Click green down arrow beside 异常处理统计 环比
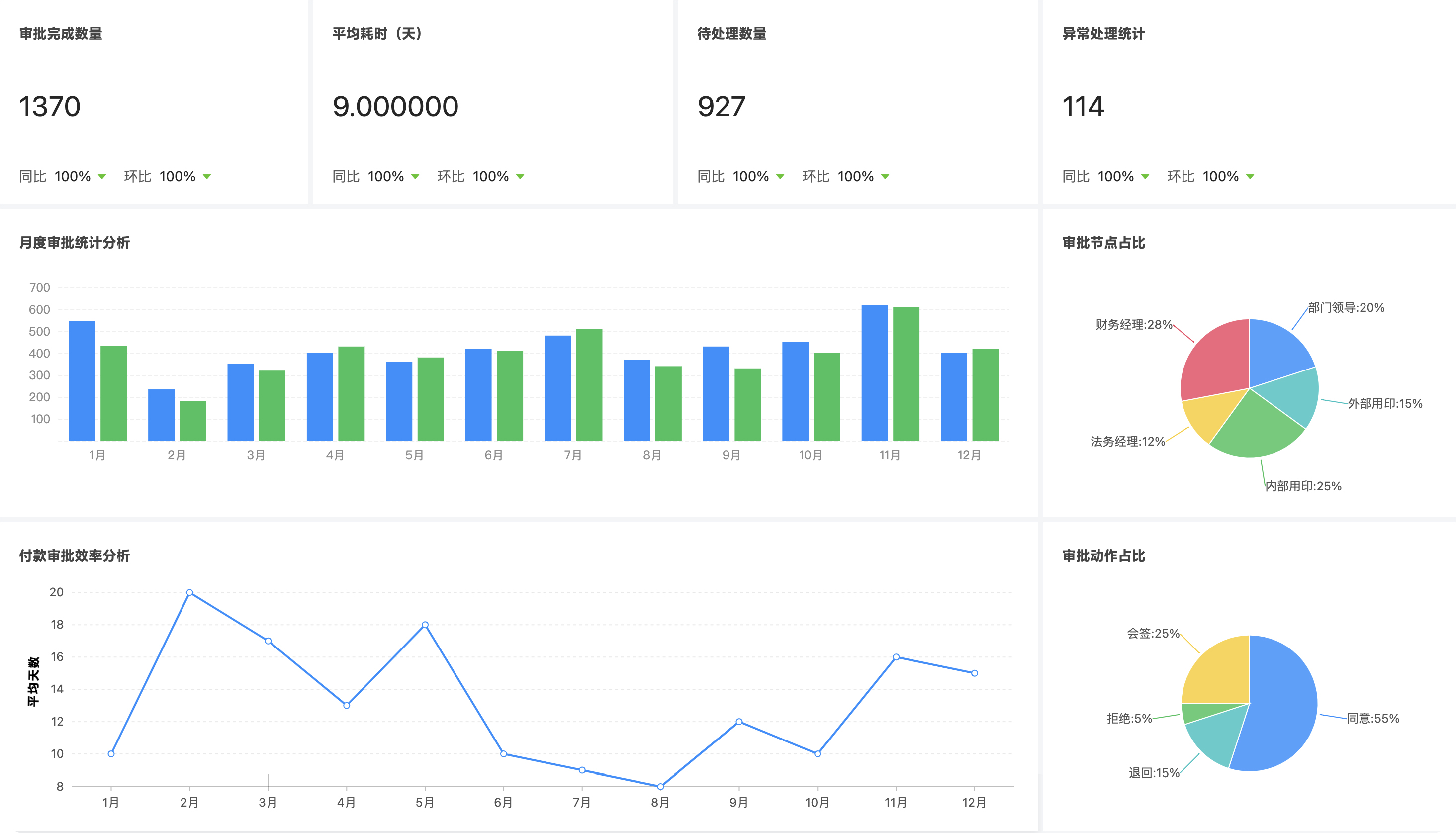This screenshot has width=1456, height=833. coord(1250,176)
